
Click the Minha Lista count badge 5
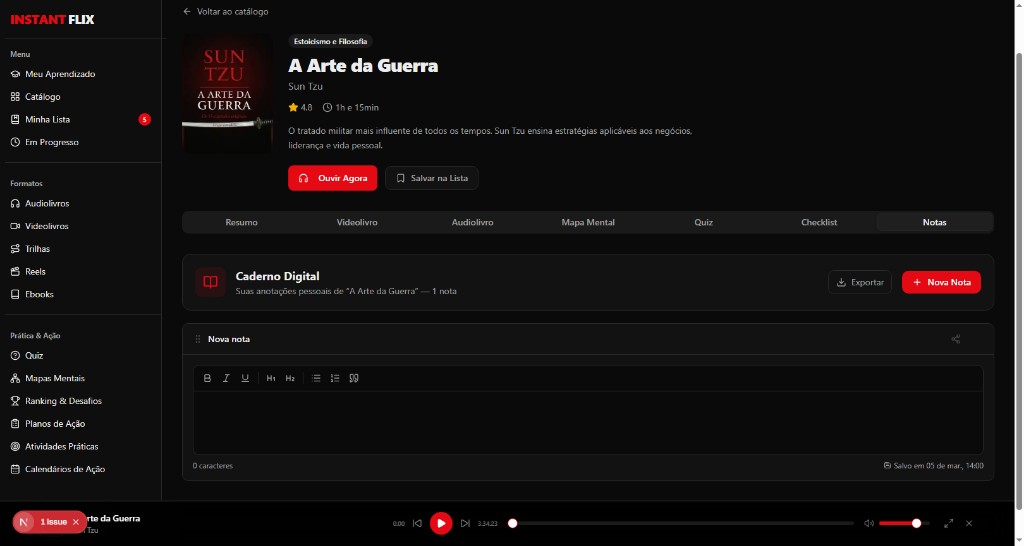[144, 120]
